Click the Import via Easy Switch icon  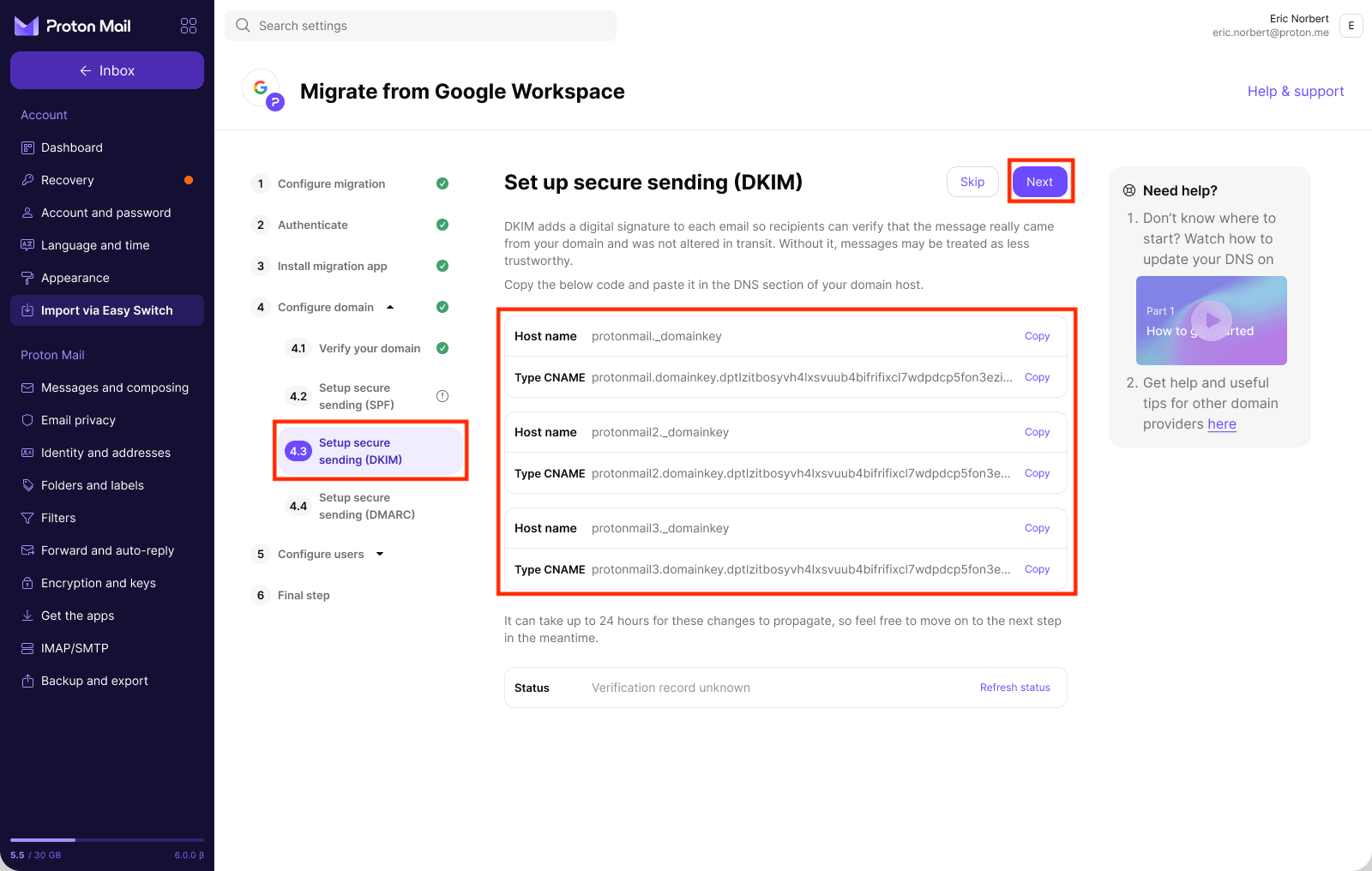point(27,310)
